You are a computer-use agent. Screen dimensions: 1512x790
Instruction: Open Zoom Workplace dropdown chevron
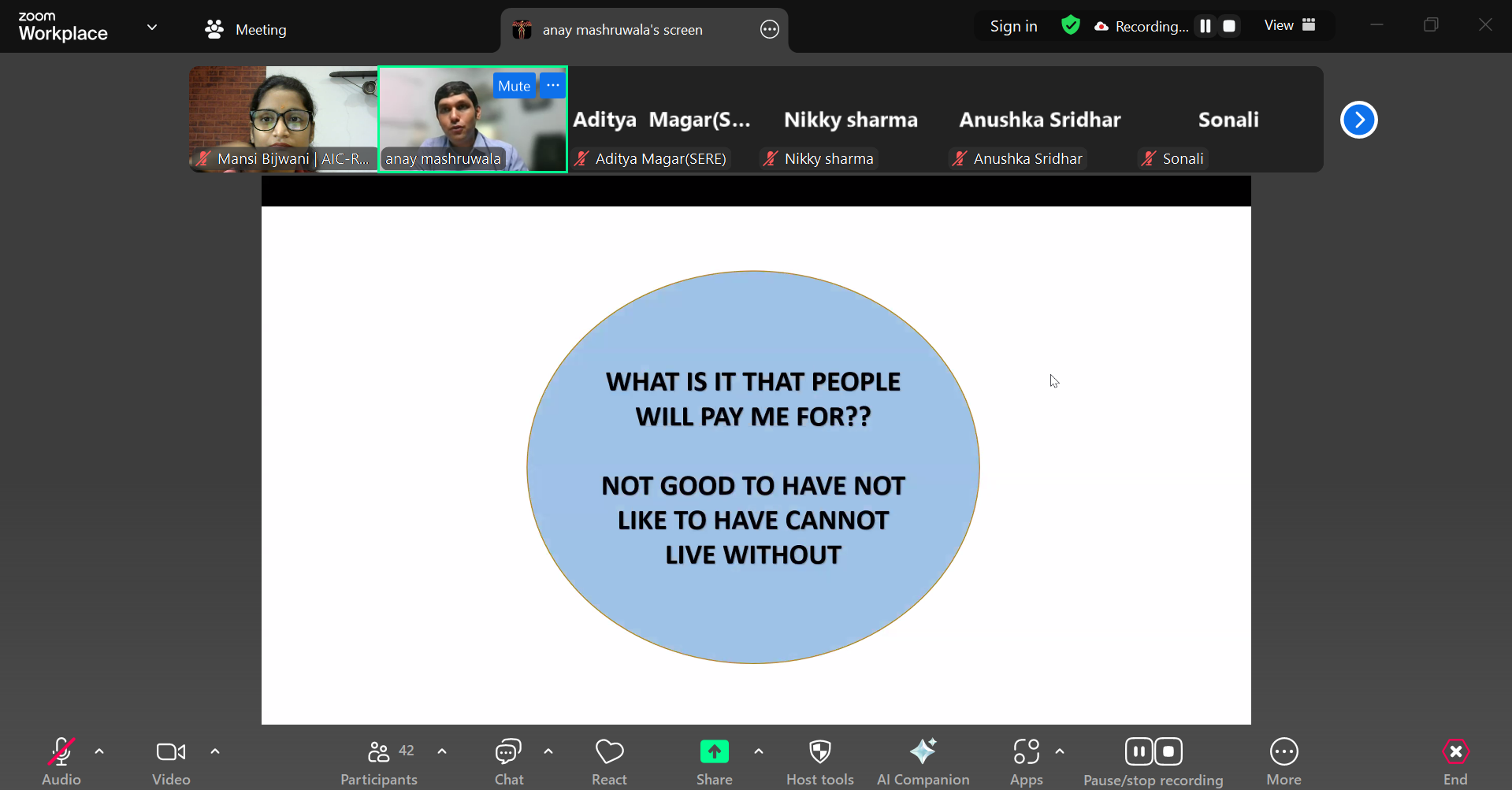(152, 28)
